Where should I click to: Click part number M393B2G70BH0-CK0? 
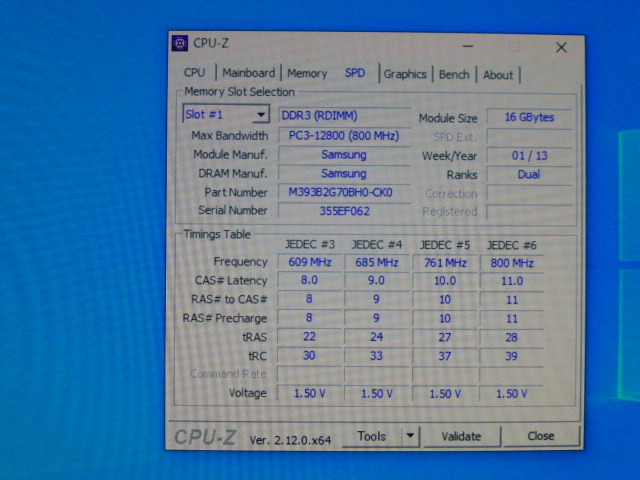tap(344, 192)
